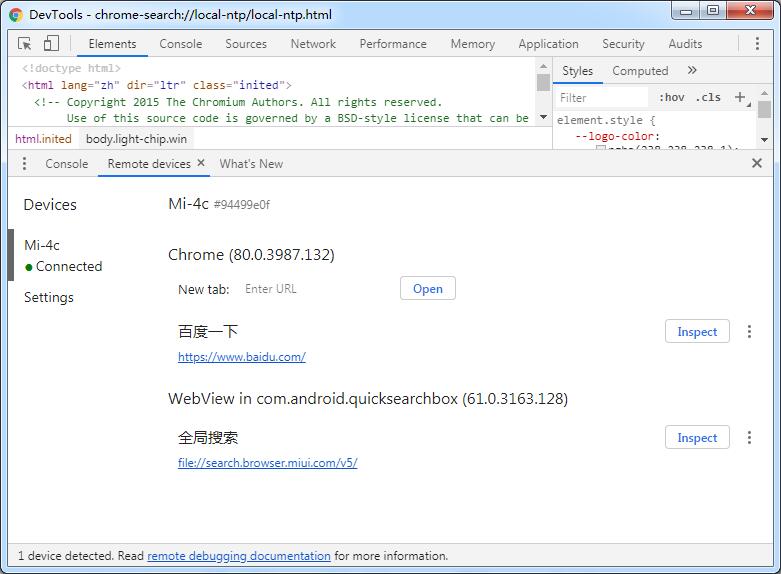Click the scroll-down arrow of the DOM tree scrollbar

pos(543,118)
